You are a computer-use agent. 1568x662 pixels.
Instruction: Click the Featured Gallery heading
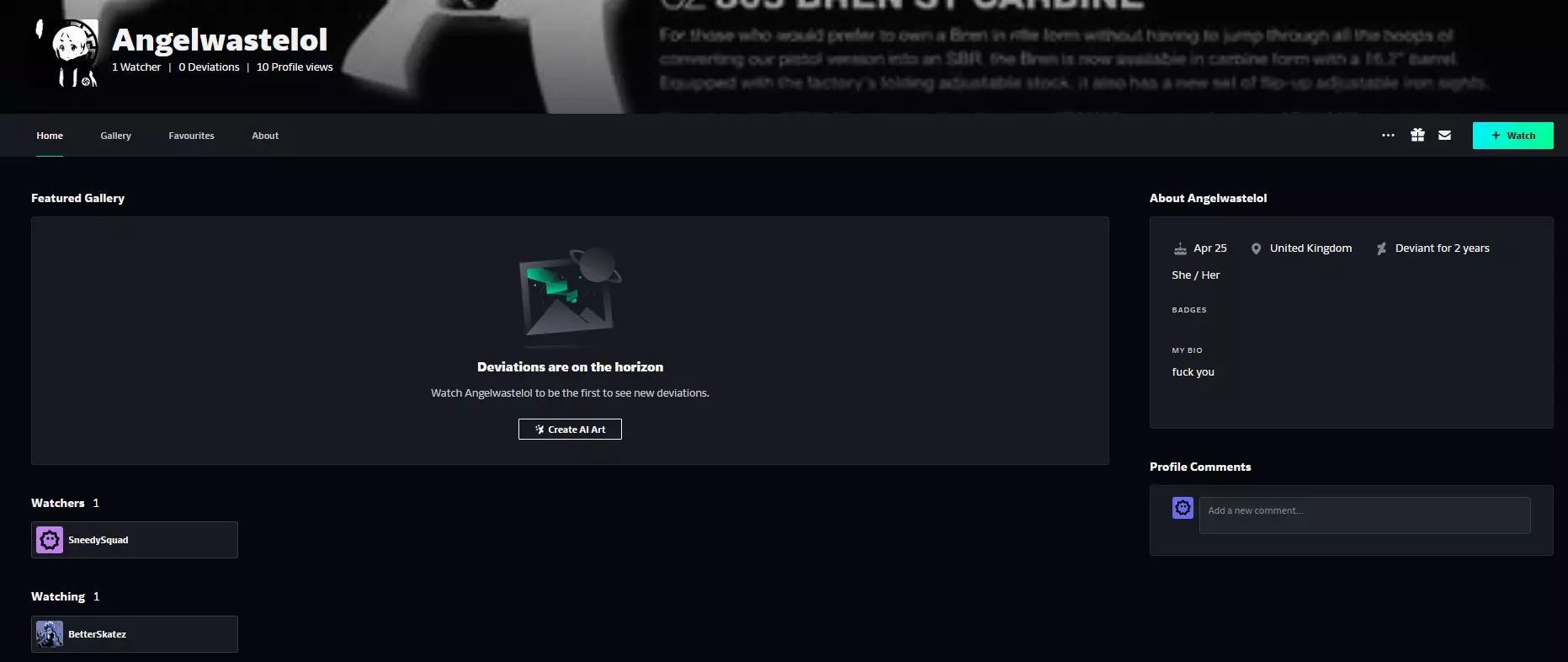point(77,198)
